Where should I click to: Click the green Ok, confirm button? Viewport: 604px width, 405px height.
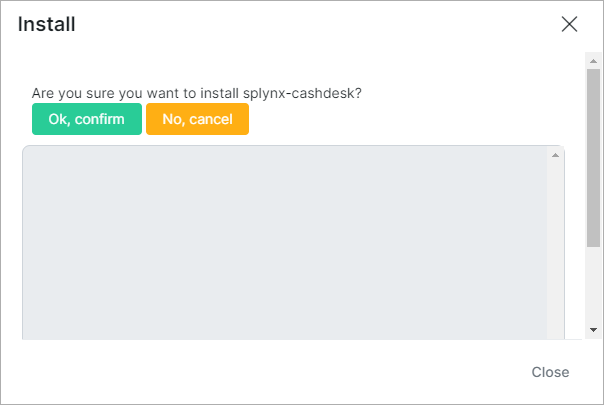[87, 119]
